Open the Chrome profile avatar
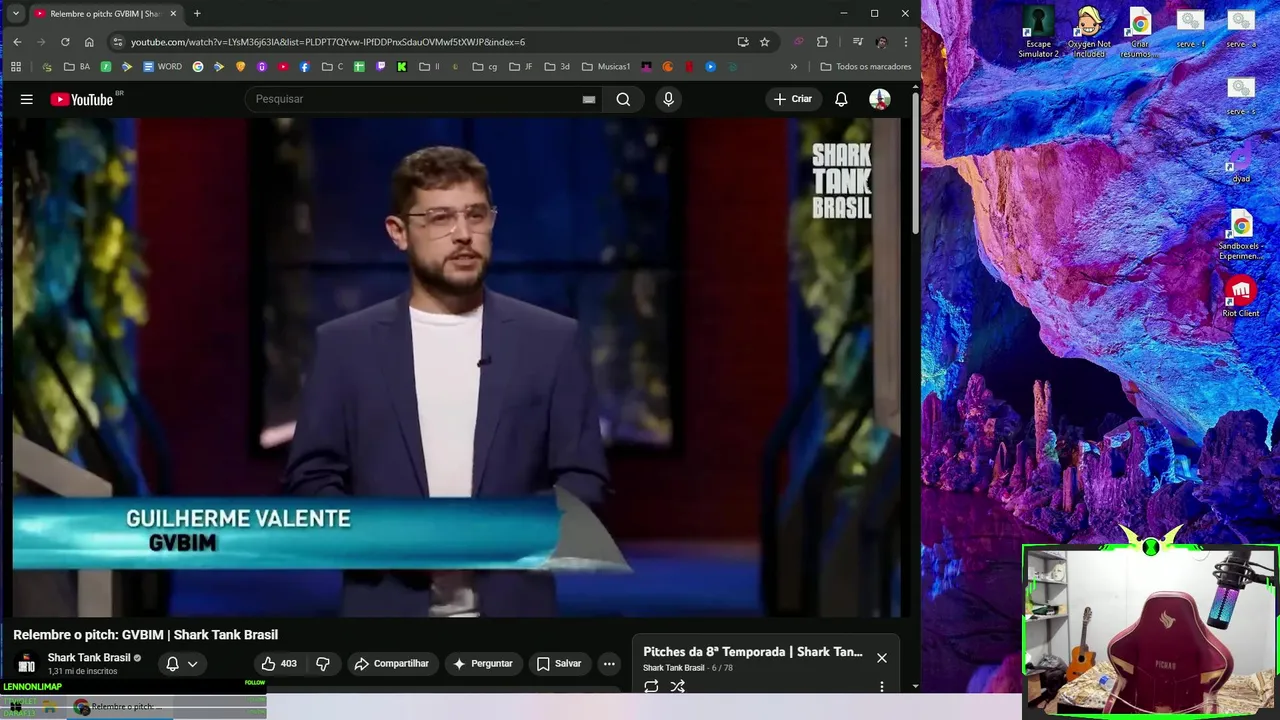The height and width of the screenshot is (720, 1280). tap(881, 42)
